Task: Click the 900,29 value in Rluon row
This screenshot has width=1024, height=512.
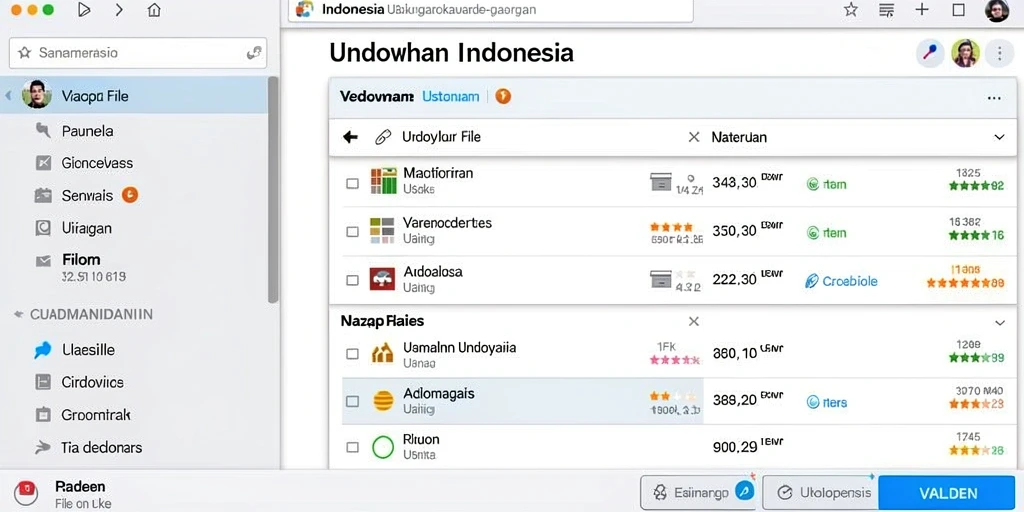Action: (735, 447)
